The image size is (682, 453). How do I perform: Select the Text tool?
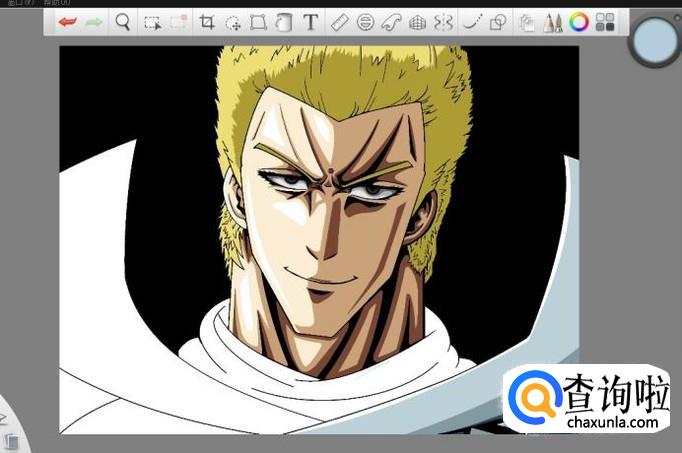(311, 22)
